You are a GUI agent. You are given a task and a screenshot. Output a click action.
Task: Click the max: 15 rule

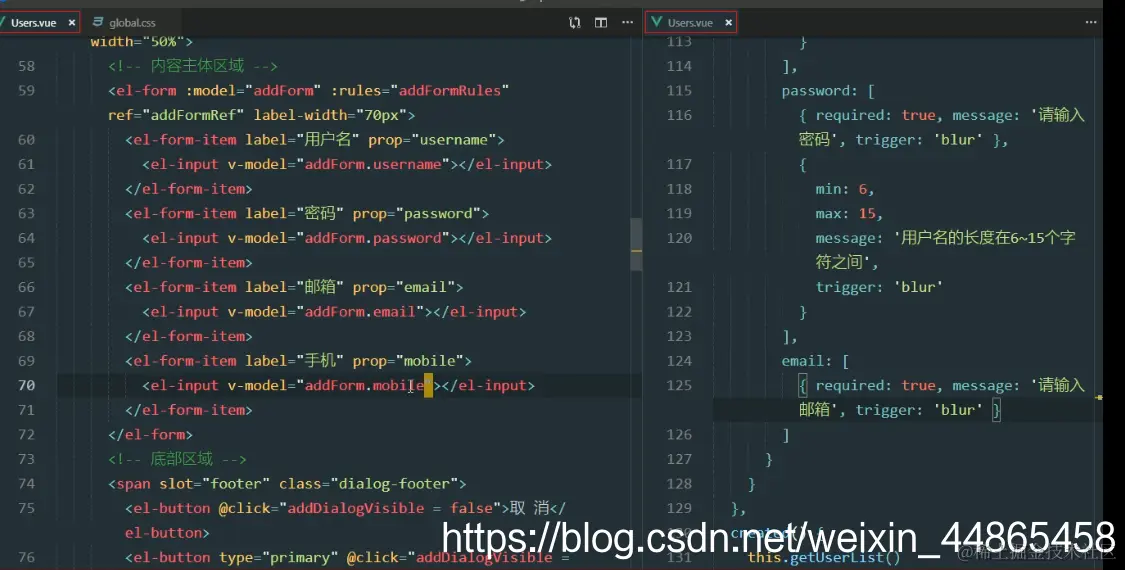click(x=849, y=213)
